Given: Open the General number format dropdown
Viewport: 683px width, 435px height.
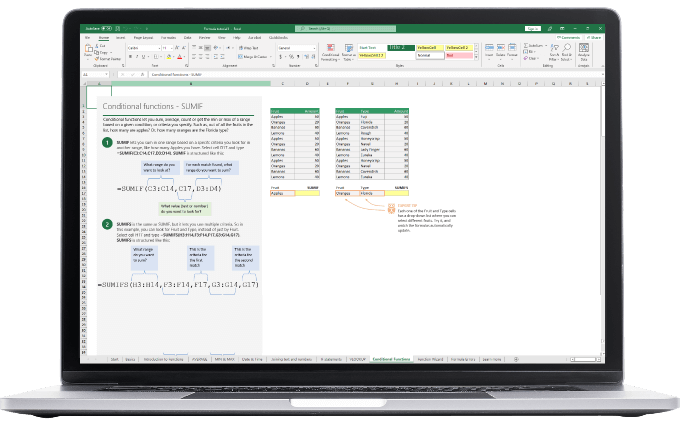Looking at the screenshot, I should 297,48.
